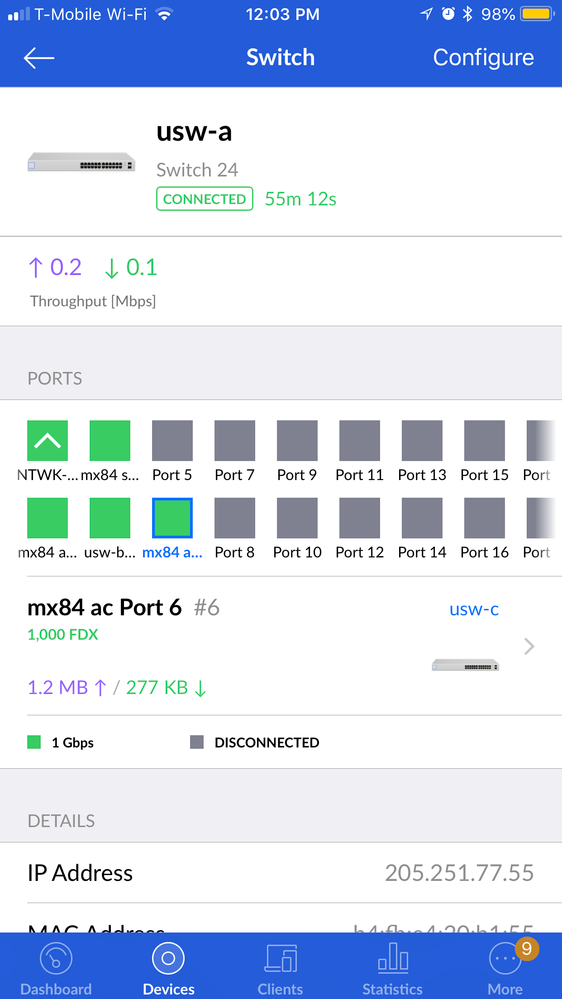Open the Configure screen
562x999 pixels.
pyautogui.click(x=483, y=57)
